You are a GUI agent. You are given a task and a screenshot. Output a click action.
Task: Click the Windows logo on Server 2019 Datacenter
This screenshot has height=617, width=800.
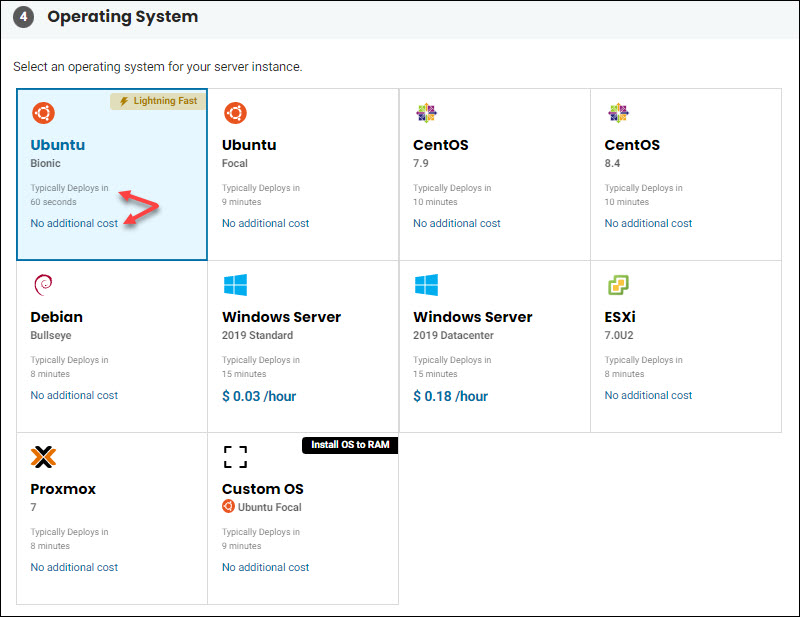pyautogui.click(x=427, y=285)
